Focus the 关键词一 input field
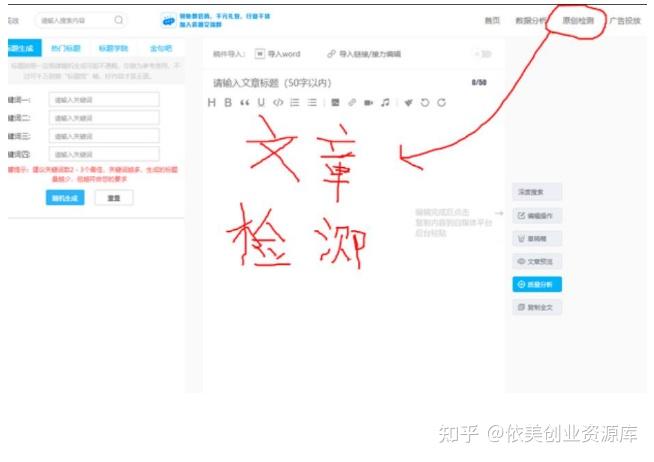Image resolution: width=654 pixels, height=462 pixels. coord(104,100)
